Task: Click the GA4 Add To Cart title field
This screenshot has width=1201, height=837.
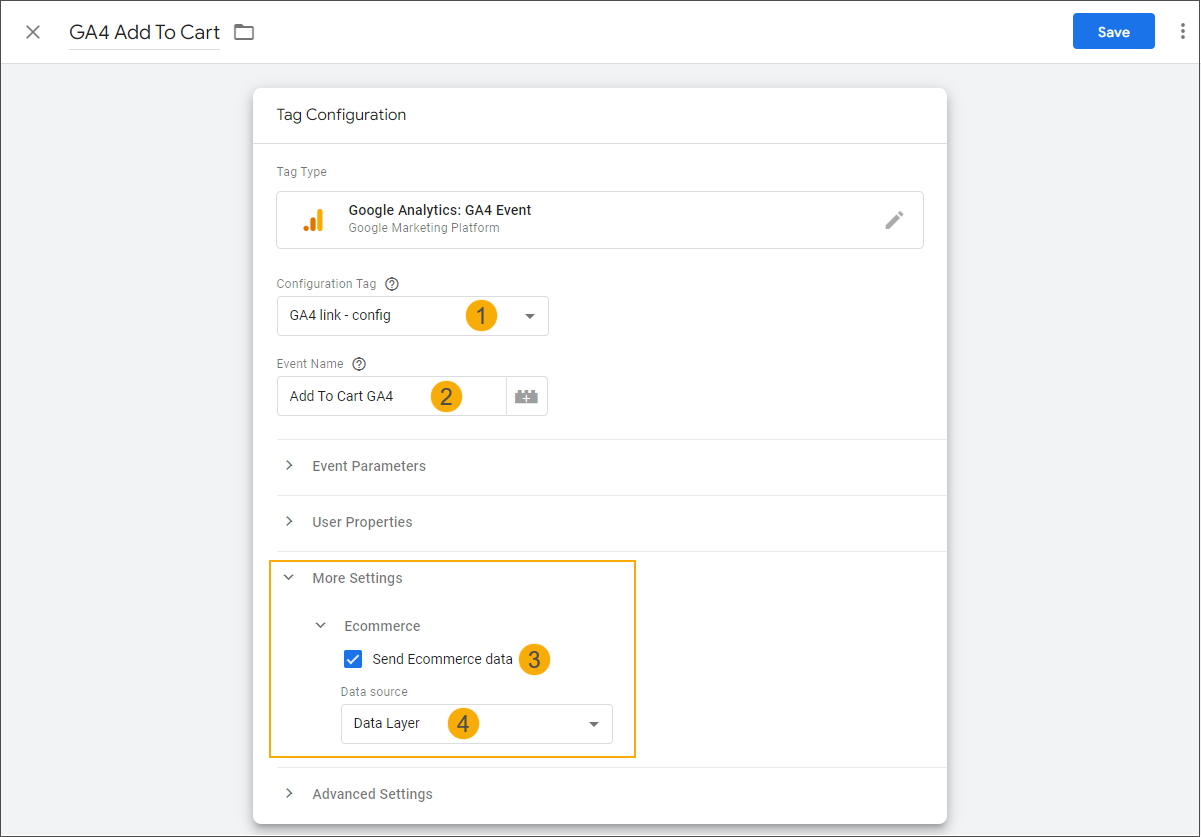Action: click(143, 31)
